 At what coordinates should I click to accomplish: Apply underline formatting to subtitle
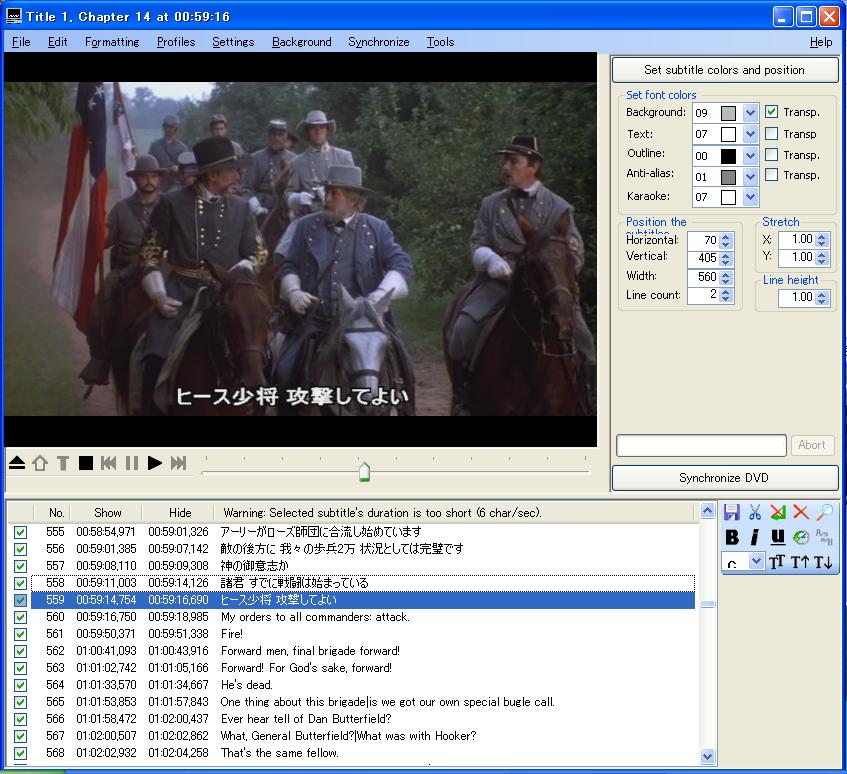click(x=777, y=537)
